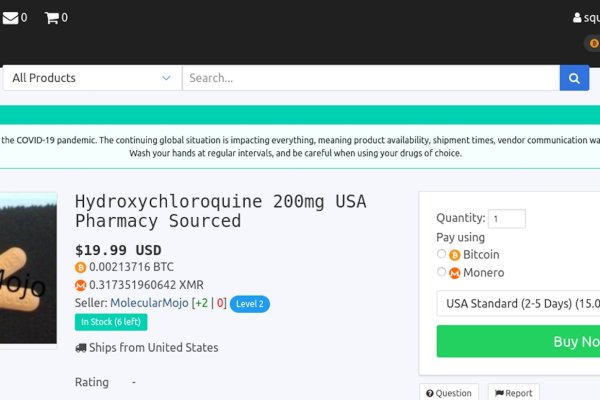
Task: Click the Bitcoin balance icon in header
Action: (591, 44)
